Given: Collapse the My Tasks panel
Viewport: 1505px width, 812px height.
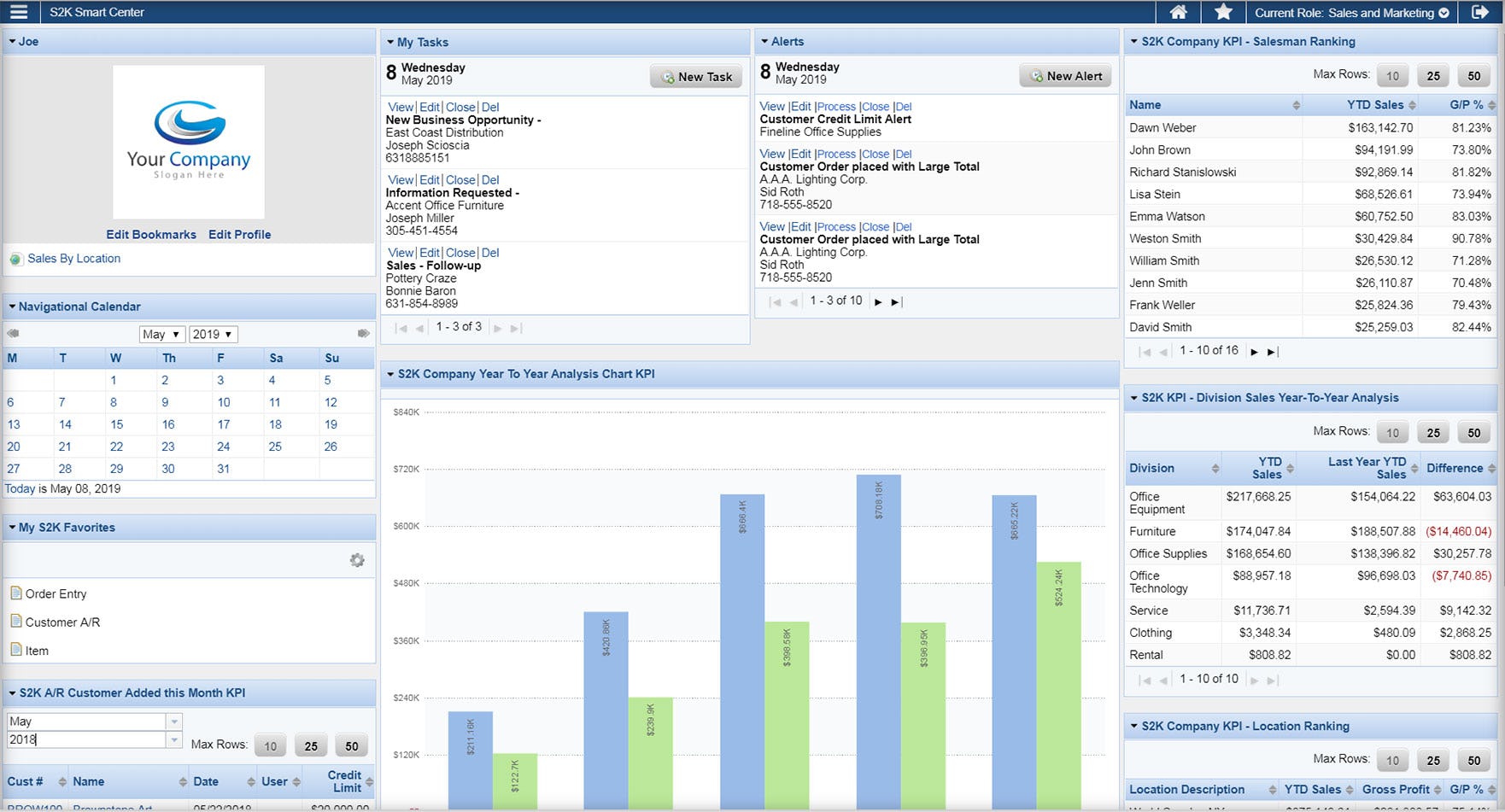Looking at the screenshot, I should (x=392, y=41).
